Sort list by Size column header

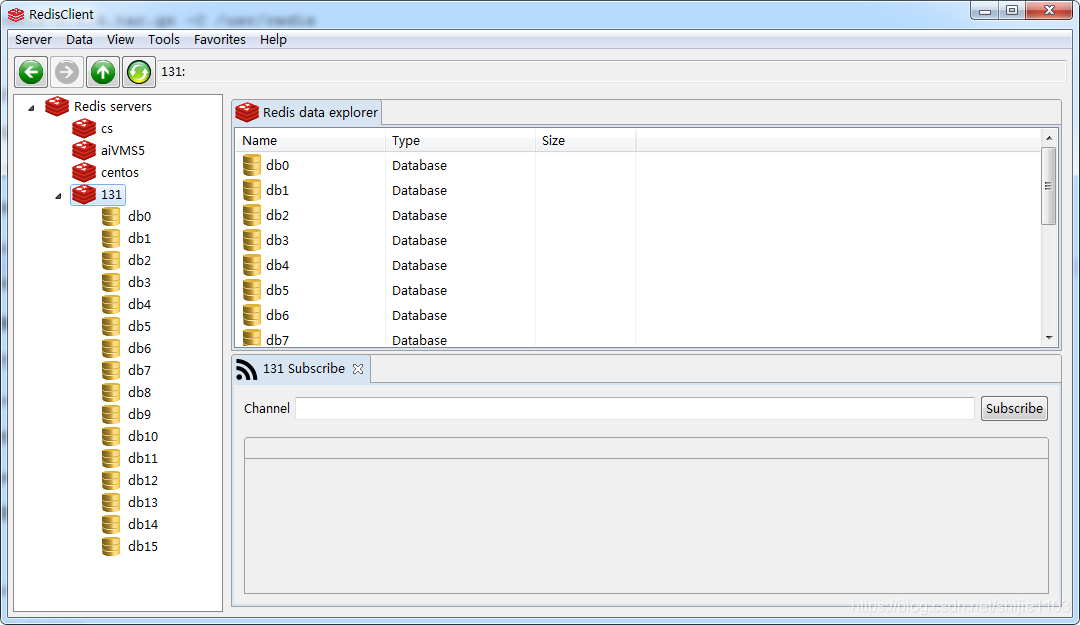point(585,141)
